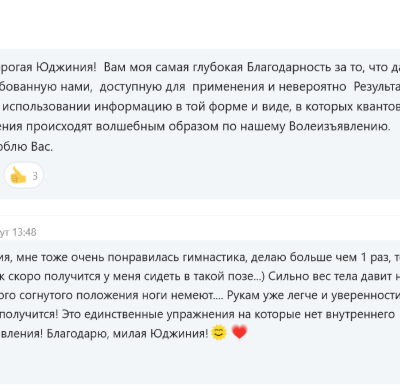Viewport: 400px width, 391px height.
Task: Click the word "Юджиния!" in the first message
Action: tap(66, 67)
